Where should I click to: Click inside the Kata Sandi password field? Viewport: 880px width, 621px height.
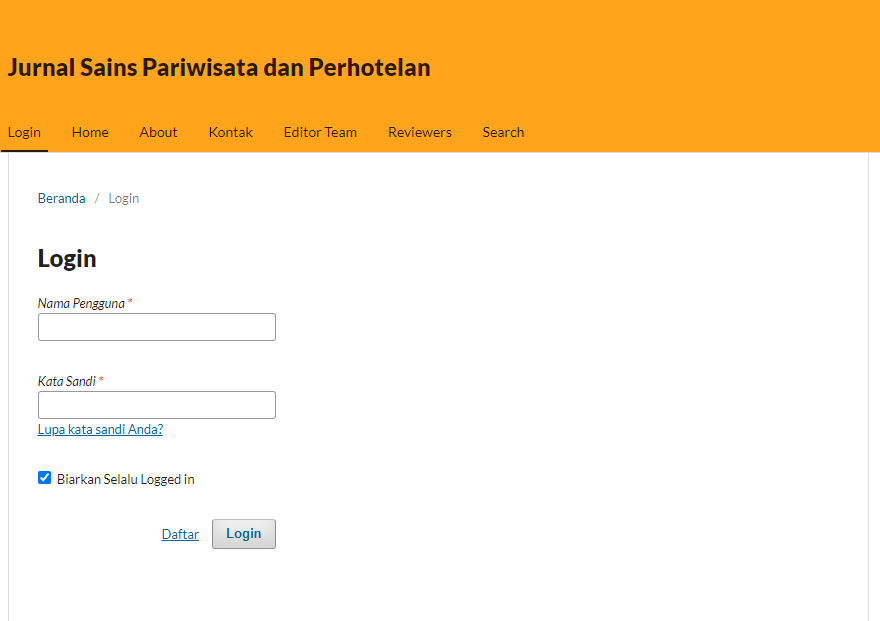point(157,405)
